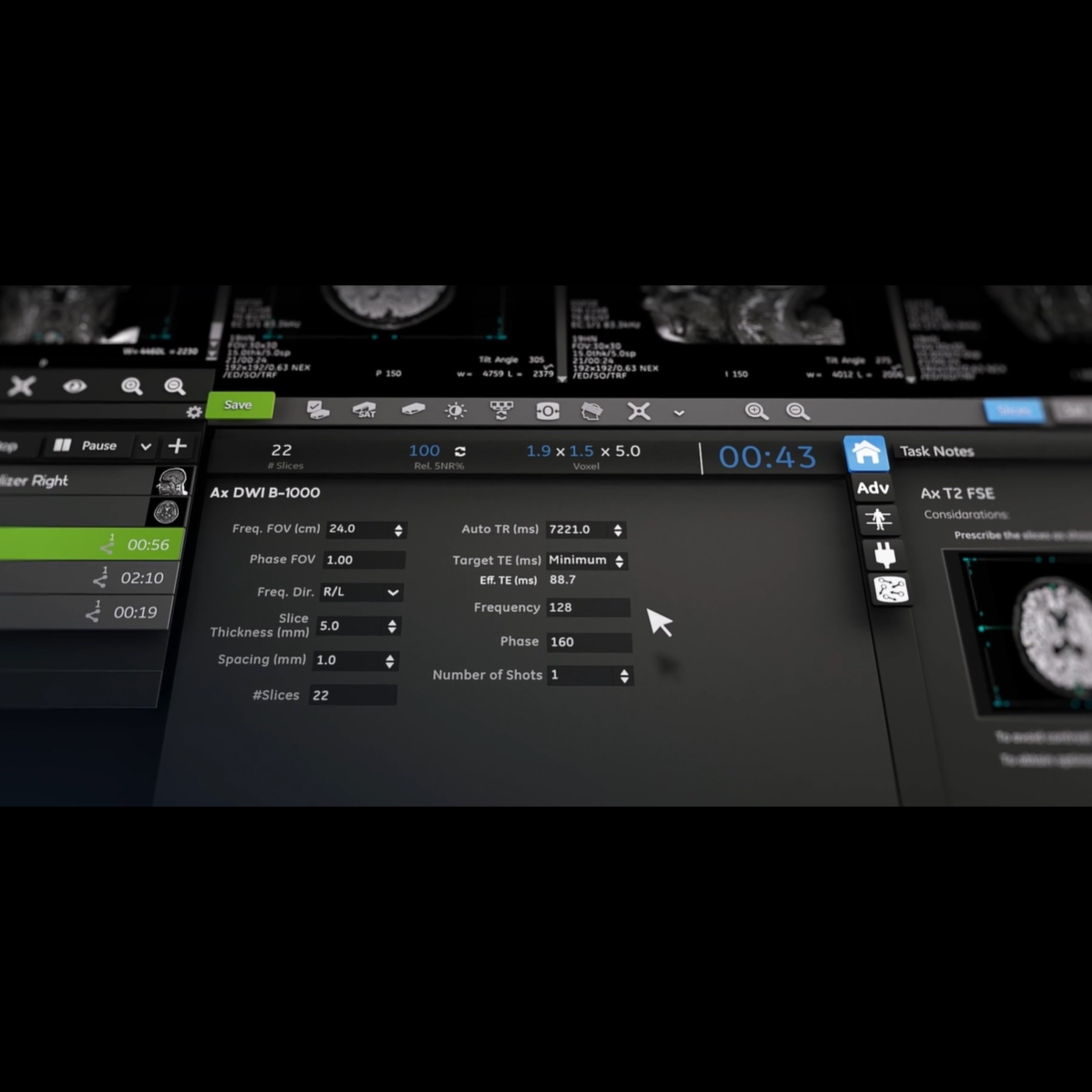Screen dimensions: 1092x1092
Task: Toggle the eye visibility icon
Action: [x=75, y=387]
